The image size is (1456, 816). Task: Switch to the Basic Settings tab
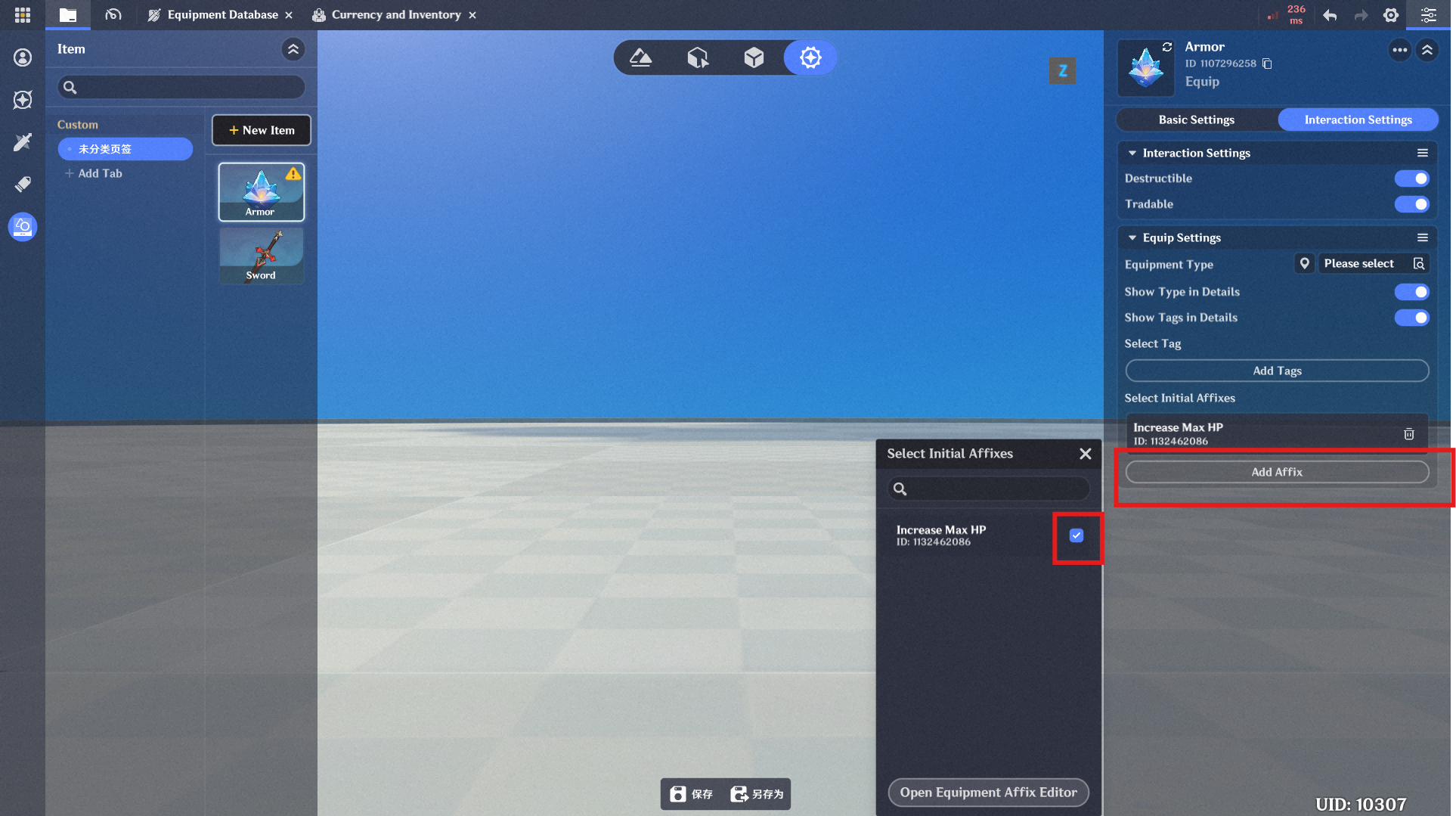click(1197, 119)
